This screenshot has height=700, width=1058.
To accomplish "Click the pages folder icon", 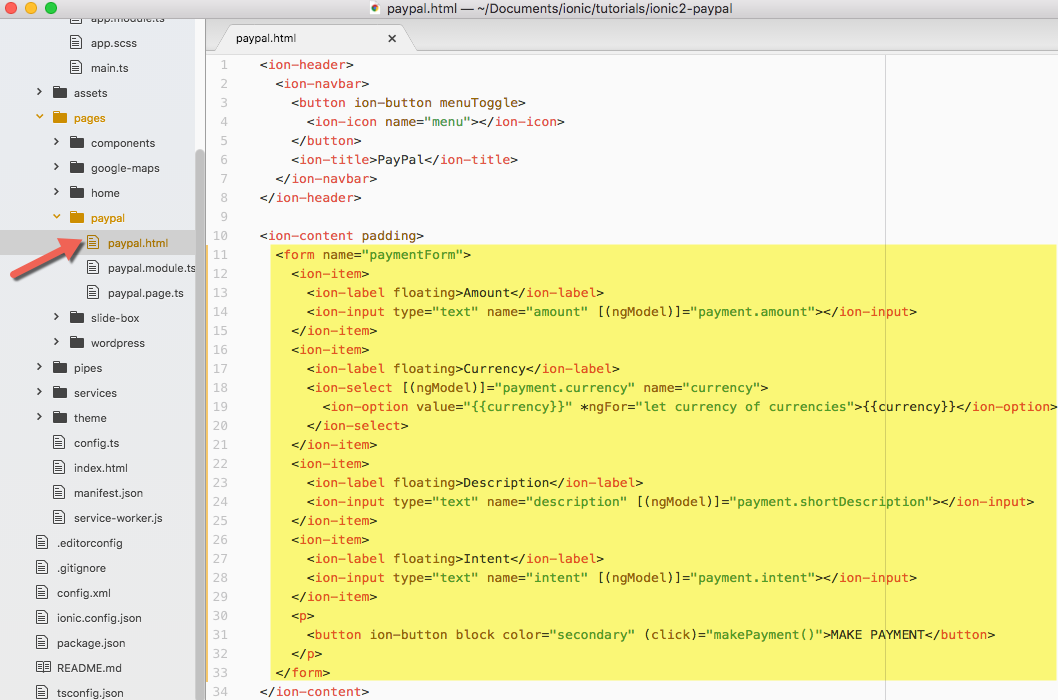I will [x=60, y=117].
